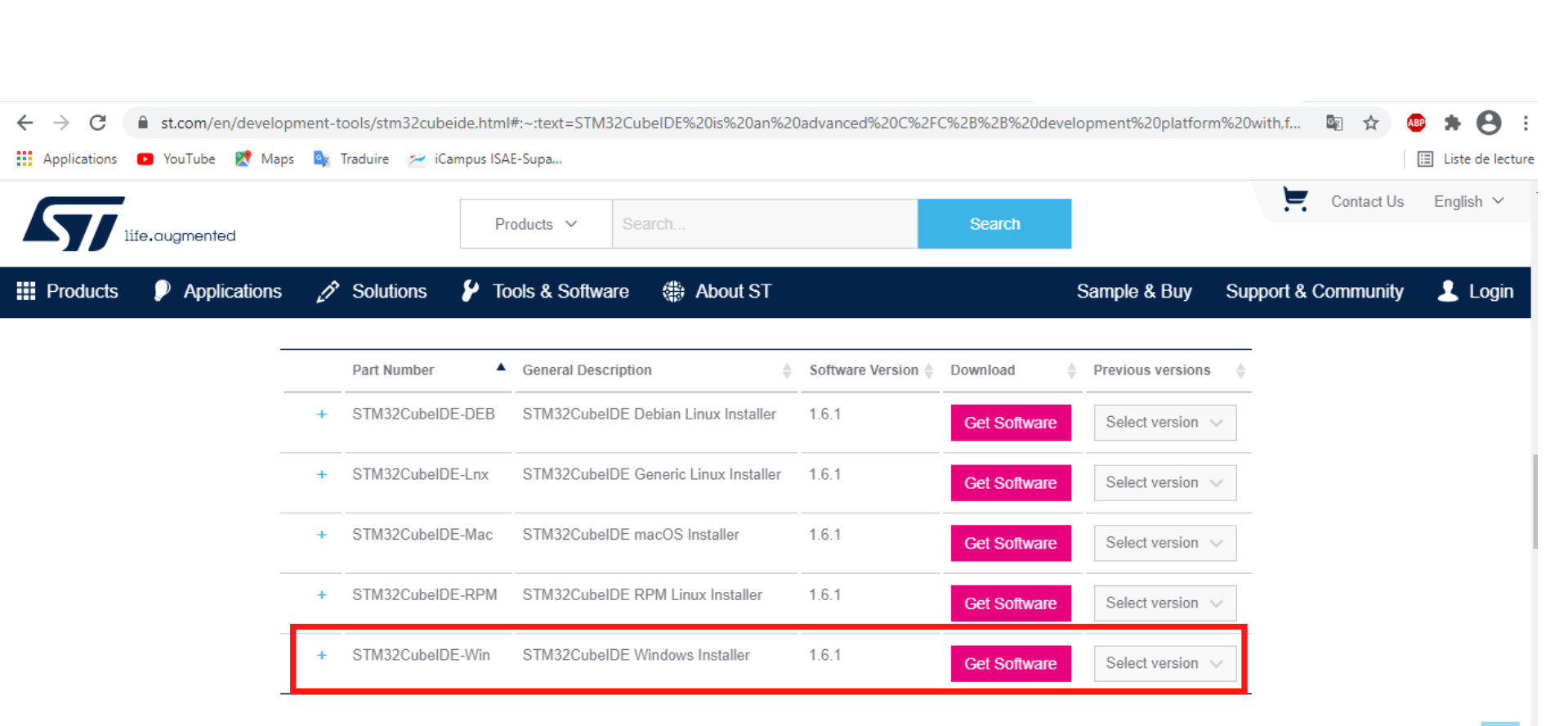
Task: Click the blue Search button
Action: [x=994, y=223]
